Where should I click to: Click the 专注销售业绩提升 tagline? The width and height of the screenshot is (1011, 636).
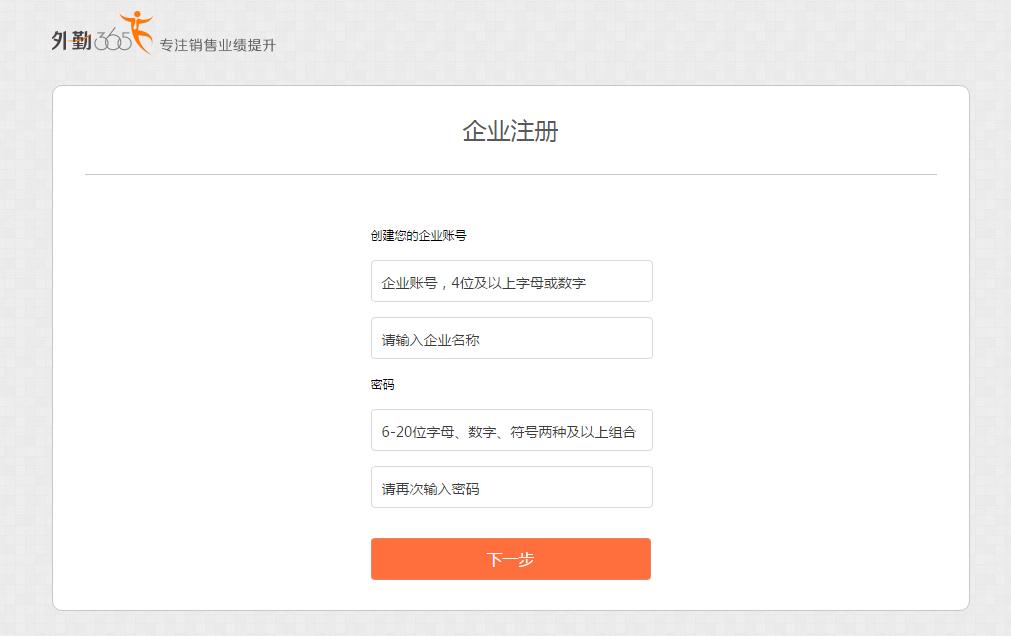pyautogui.click(x=217, y=46)
